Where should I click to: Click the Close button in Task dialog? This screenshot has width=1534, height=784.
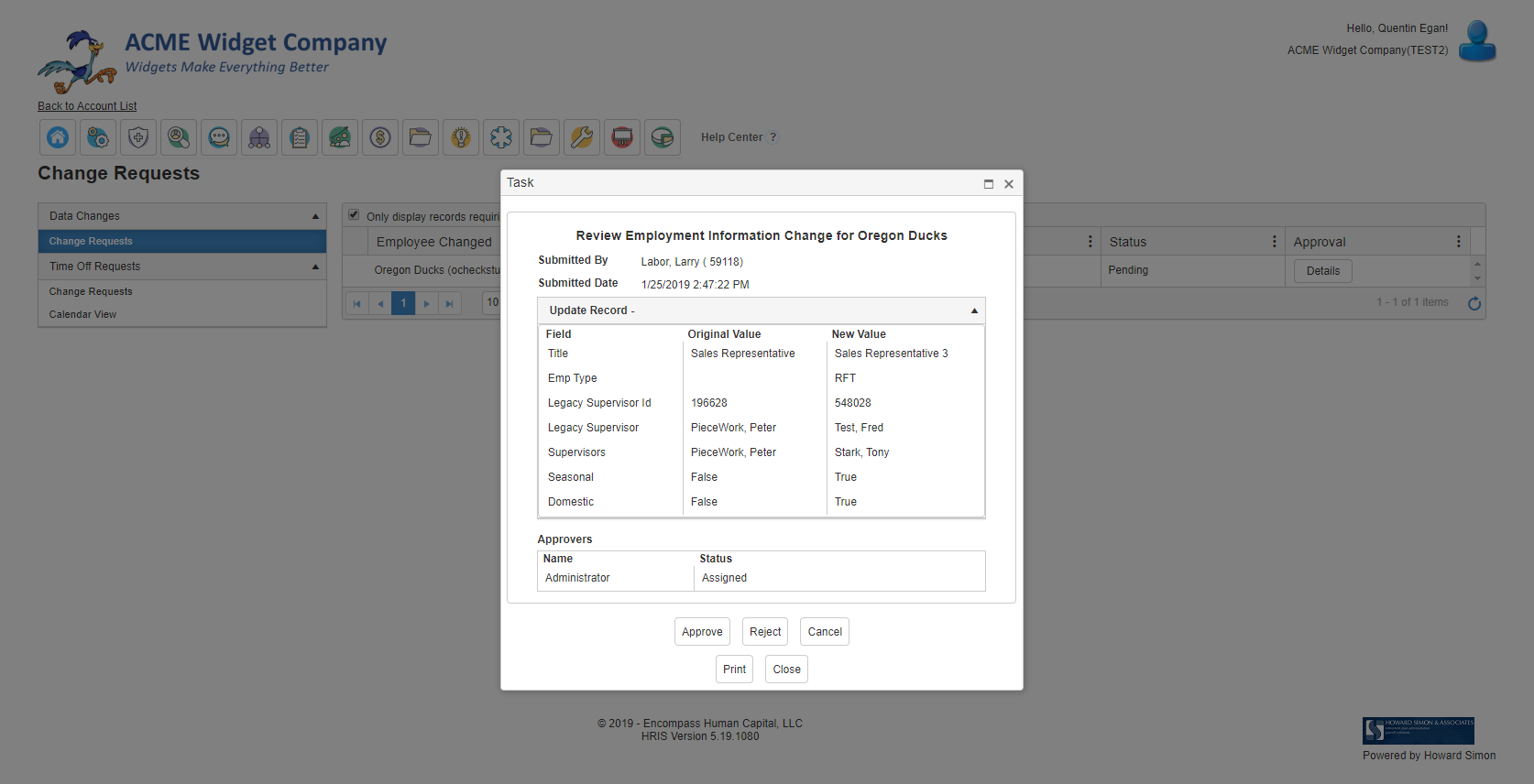point(786,670)
